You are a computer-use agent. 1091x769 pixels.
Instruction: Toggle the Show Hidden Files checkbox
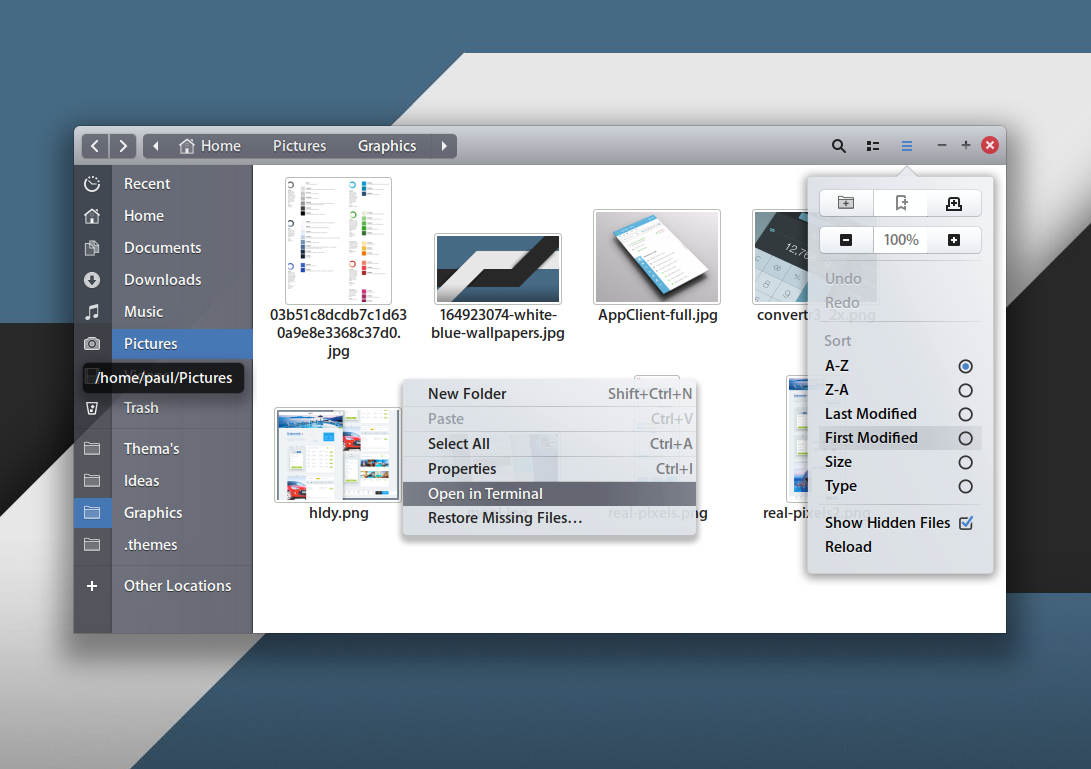[966, 523]
